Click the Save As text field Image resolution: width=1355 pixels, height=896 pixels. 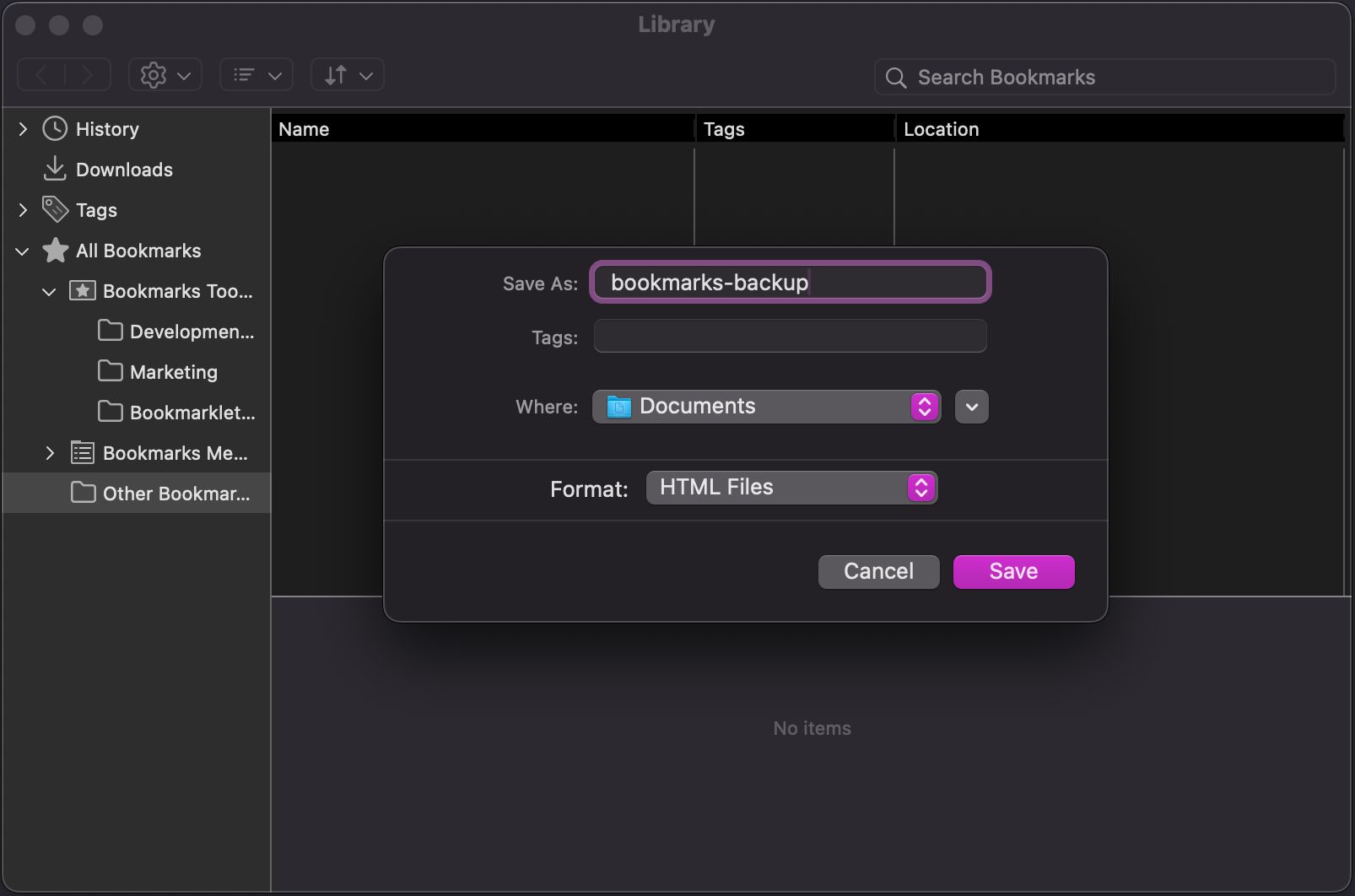point(789,282)
